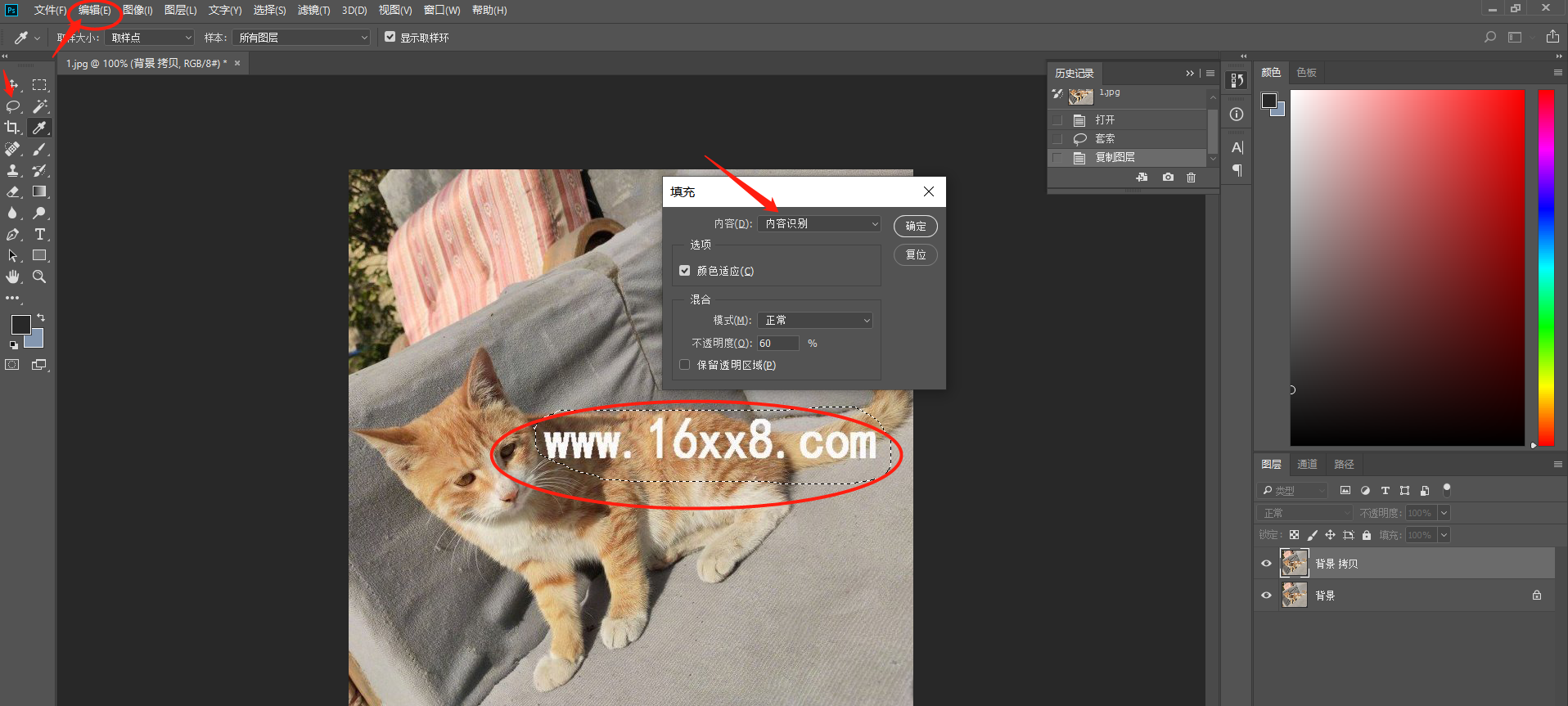Toggle the Color Adaptation checkbox

(x=685, y=271)
